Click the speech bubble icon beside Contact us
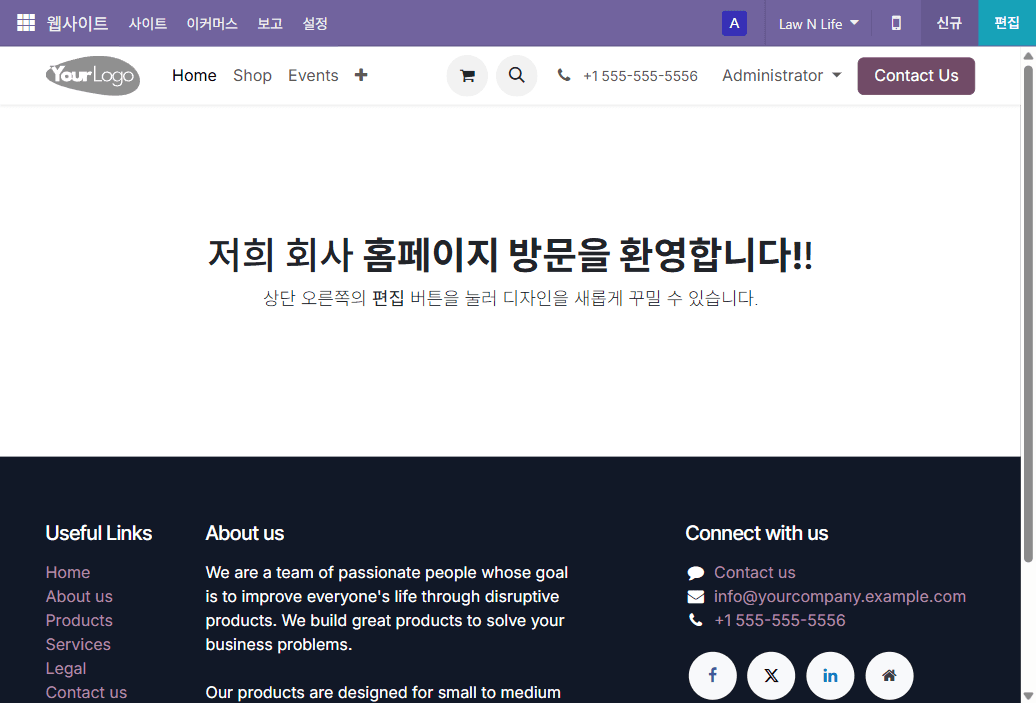The image size is (1036, 703). point(695,572)
